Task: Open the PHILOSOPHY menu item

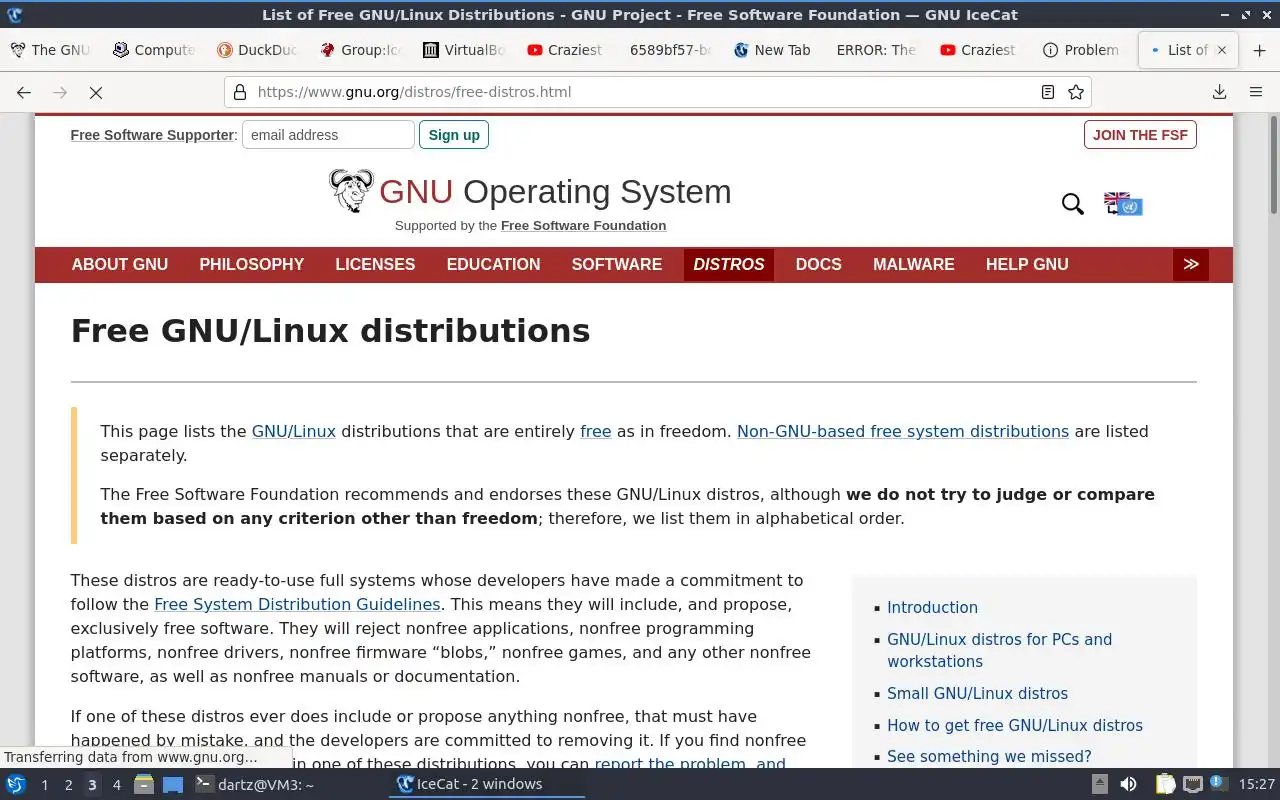Action: [252, 264]
